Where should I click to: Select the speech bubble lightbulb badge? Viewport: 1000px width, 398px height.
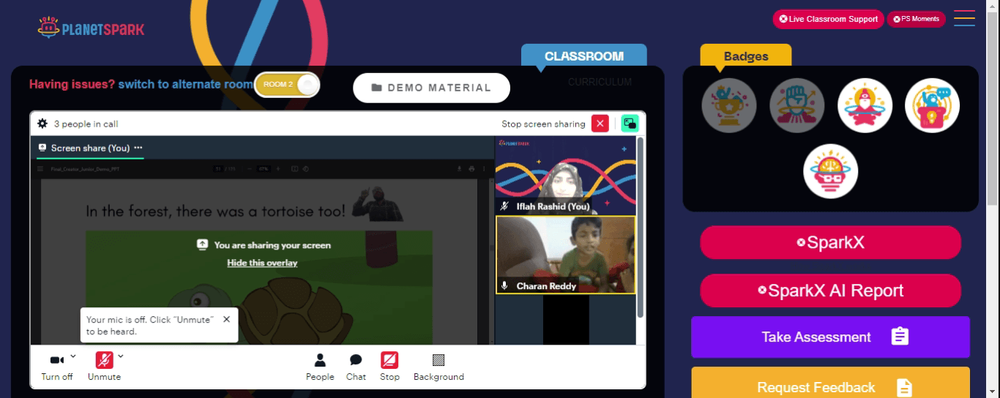tap(932, 106)
